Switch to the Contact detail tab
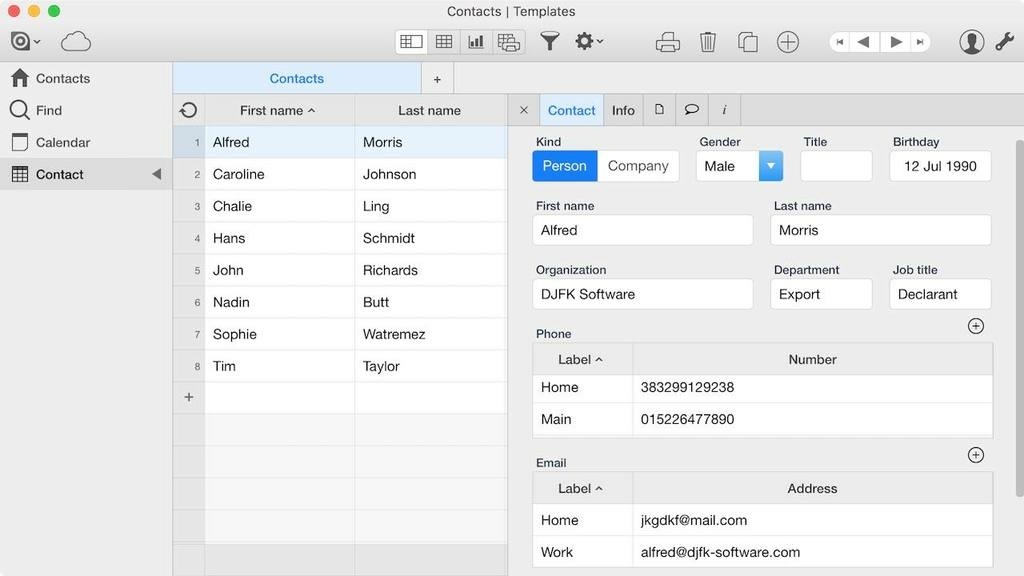This screenshot has width=1024, height=576. coord(571,110)
